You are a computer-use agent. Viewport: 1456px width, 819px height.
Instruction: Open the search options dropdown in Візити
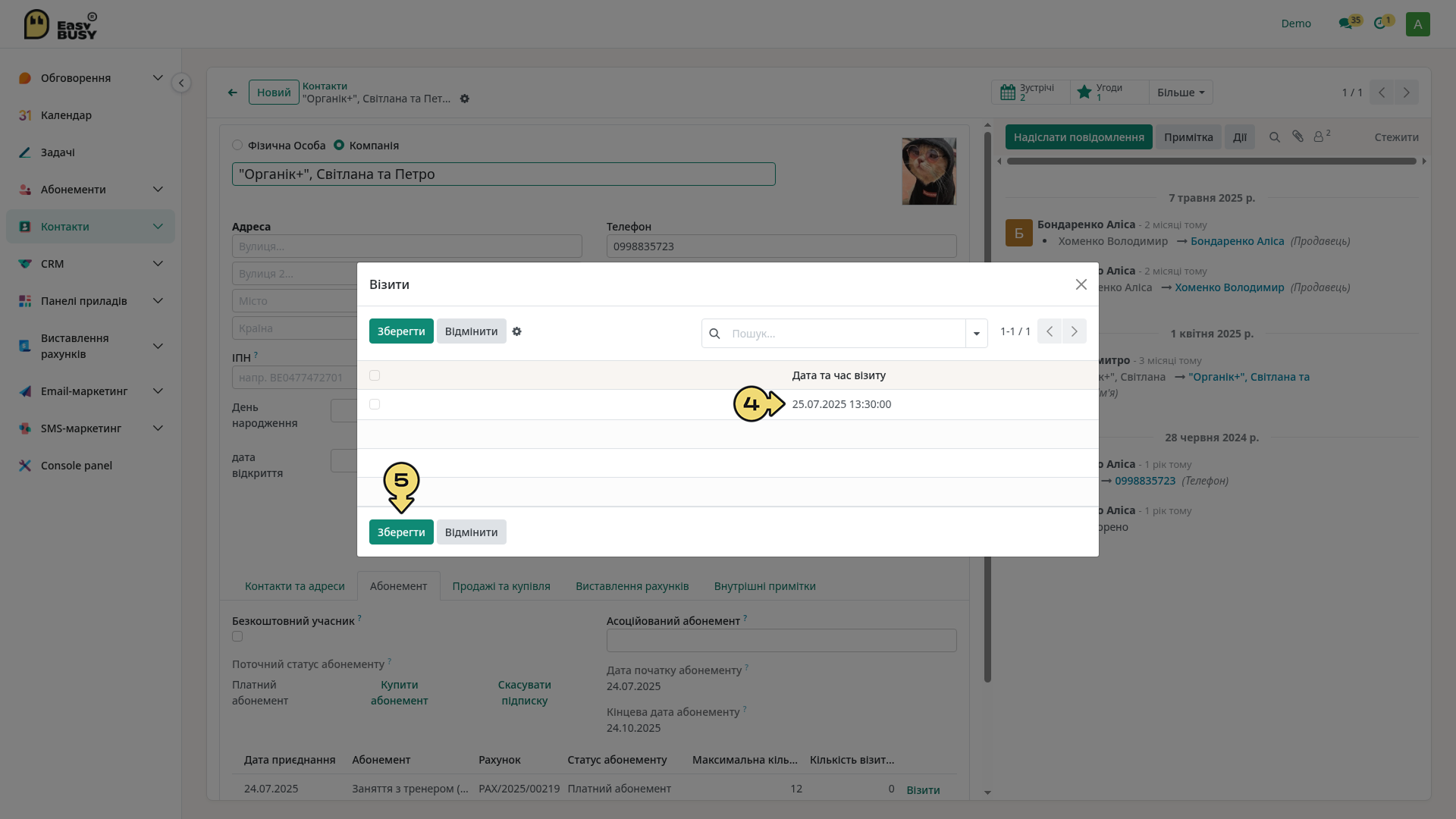point(977,334)
